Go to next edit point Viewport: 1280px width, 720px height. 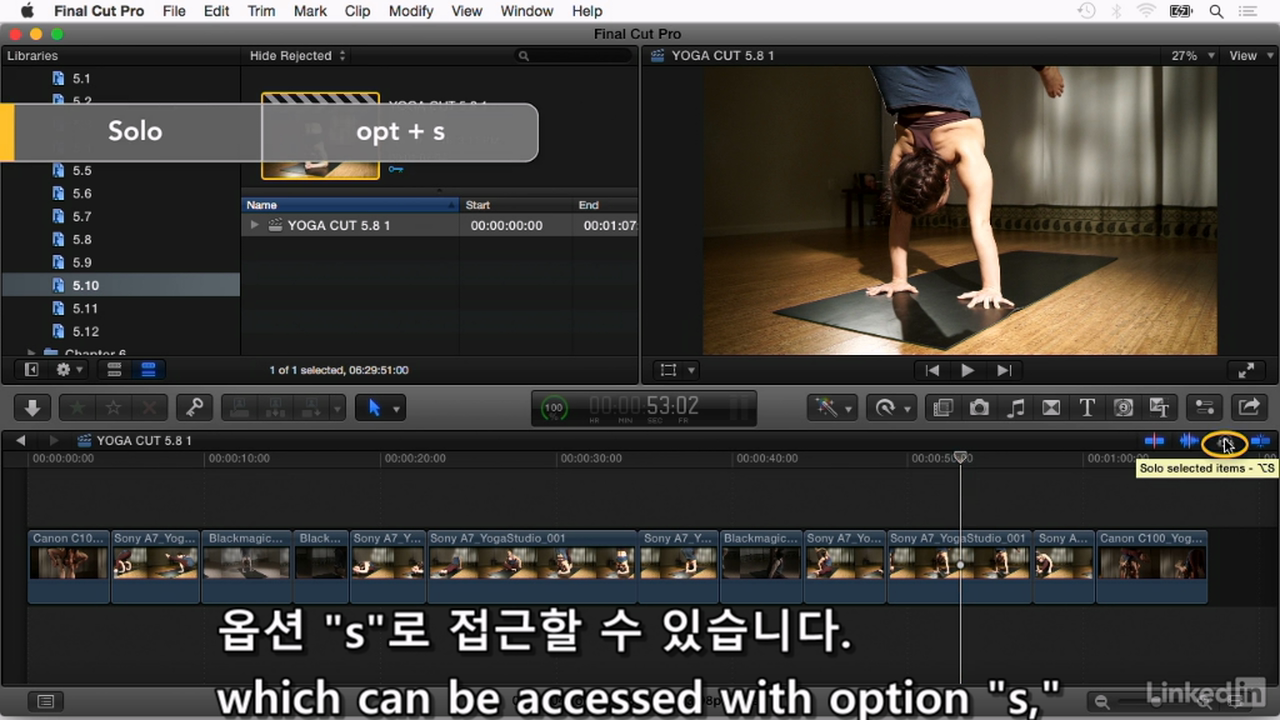1004,370
